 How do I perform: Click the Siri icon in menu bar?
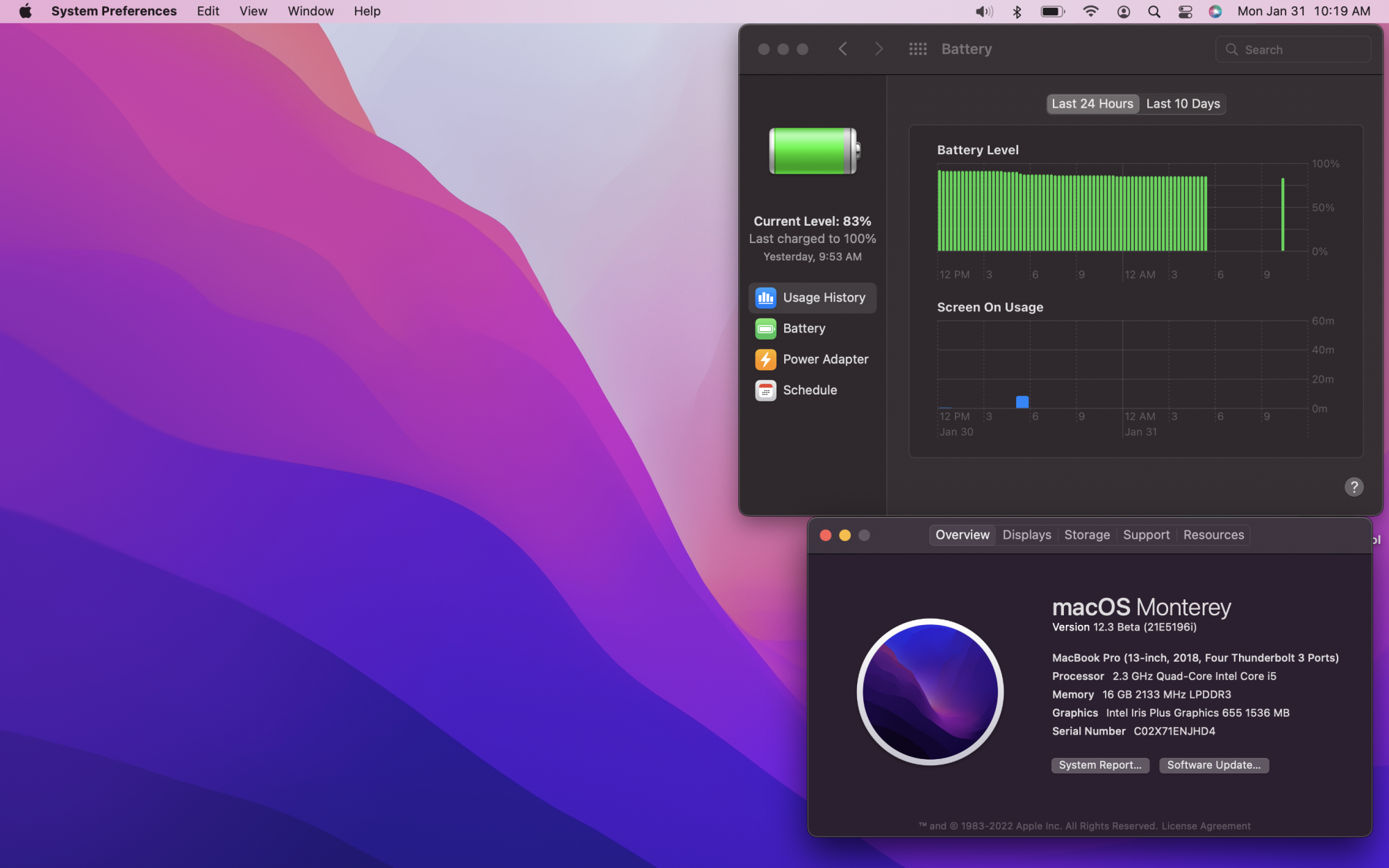pos(1215,12)
